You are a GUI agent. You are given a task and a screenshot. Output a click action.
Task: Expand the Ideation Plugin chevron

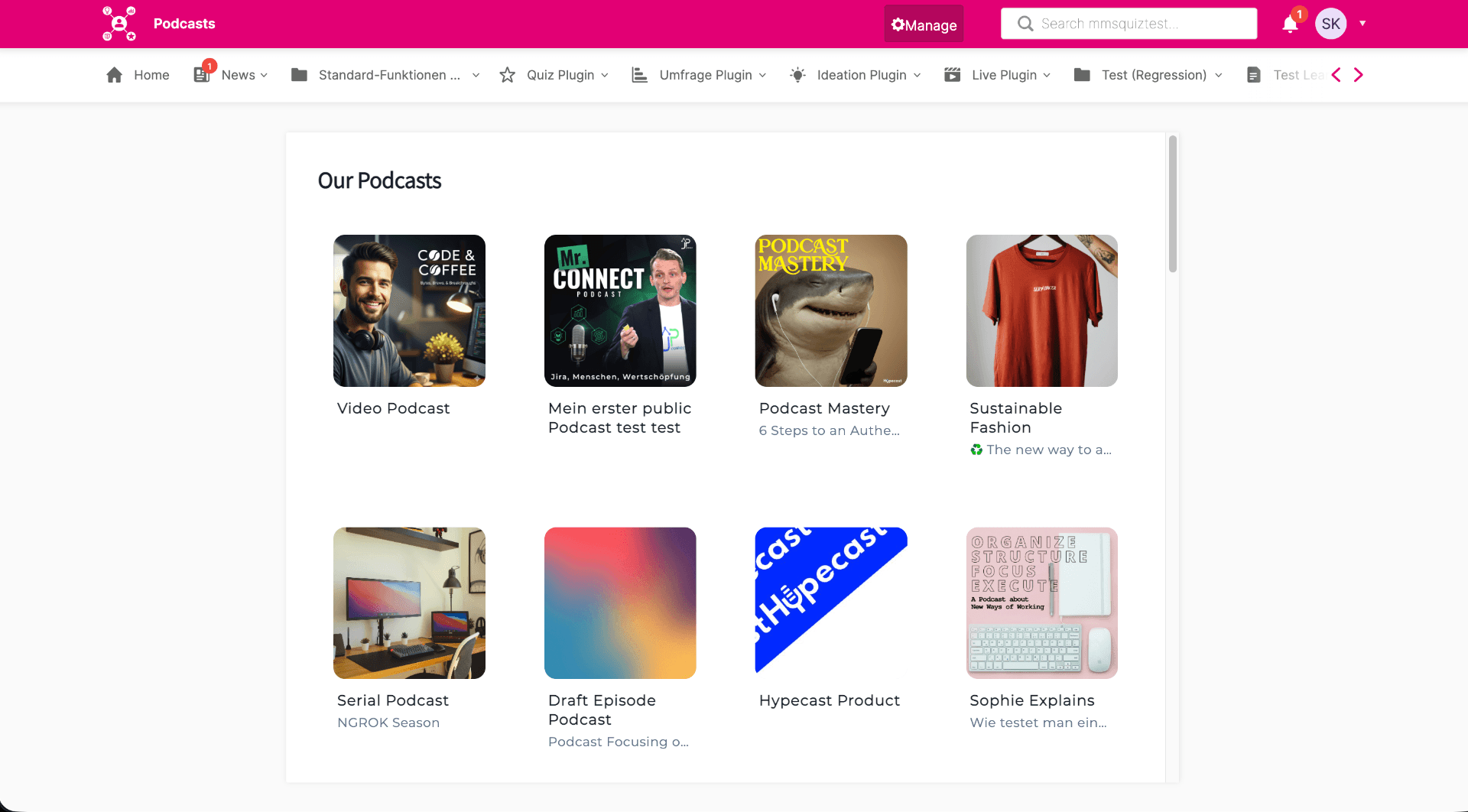pos(917,75)
